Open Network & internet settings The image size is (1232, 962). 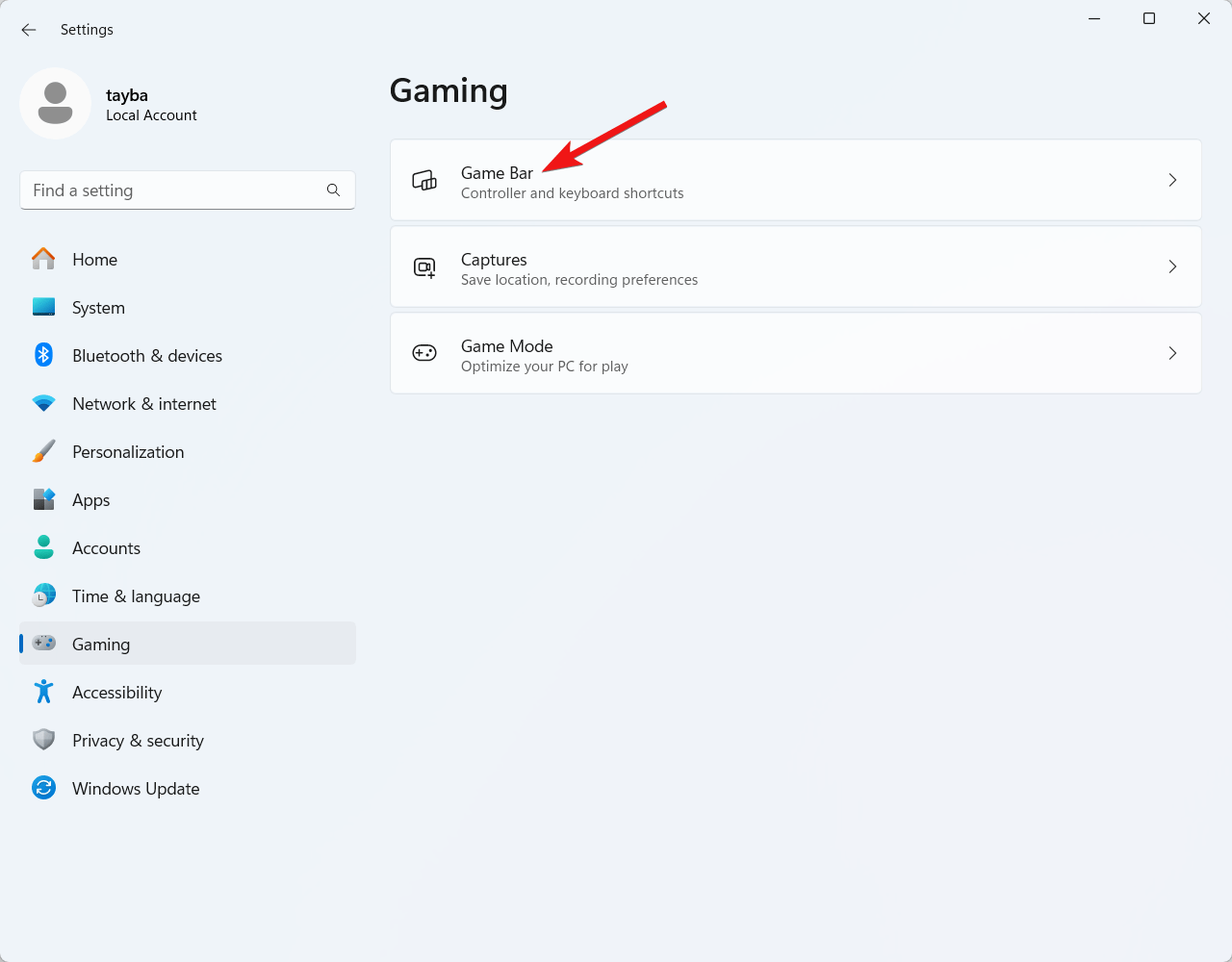click(x=143, y=404)
